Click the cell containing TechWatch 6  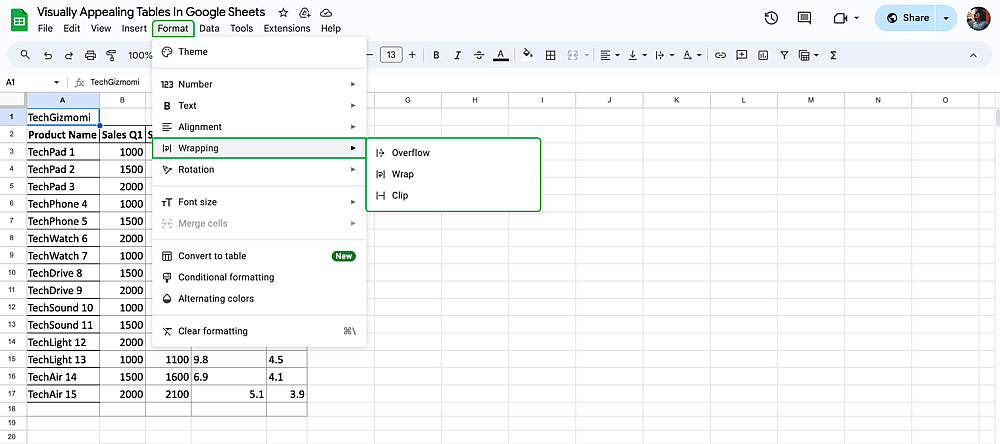[x=63, y=239]
